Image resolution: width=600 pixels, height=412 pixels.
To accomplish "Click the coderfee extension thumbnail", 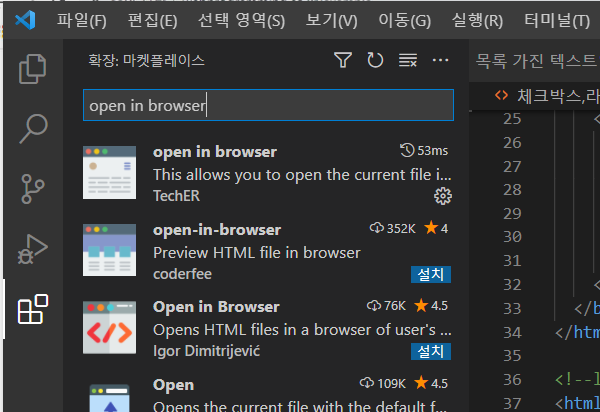I will coord(109,250).
